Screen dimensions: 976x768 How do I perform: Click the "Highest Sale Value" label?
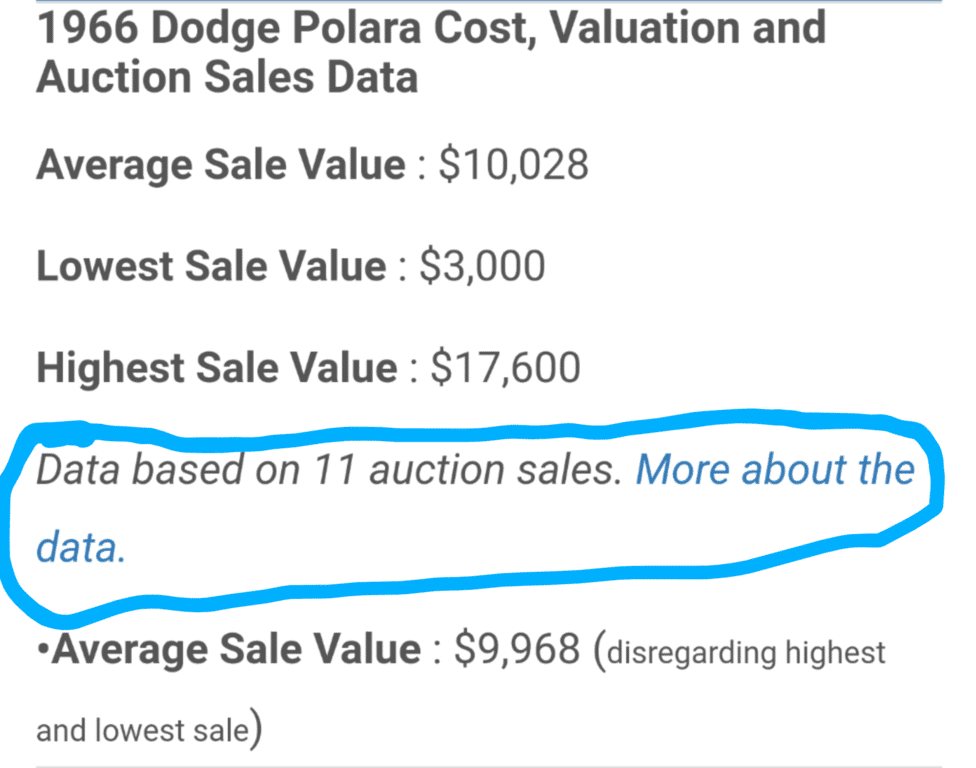pyautogui.click(x=216, y=368)
